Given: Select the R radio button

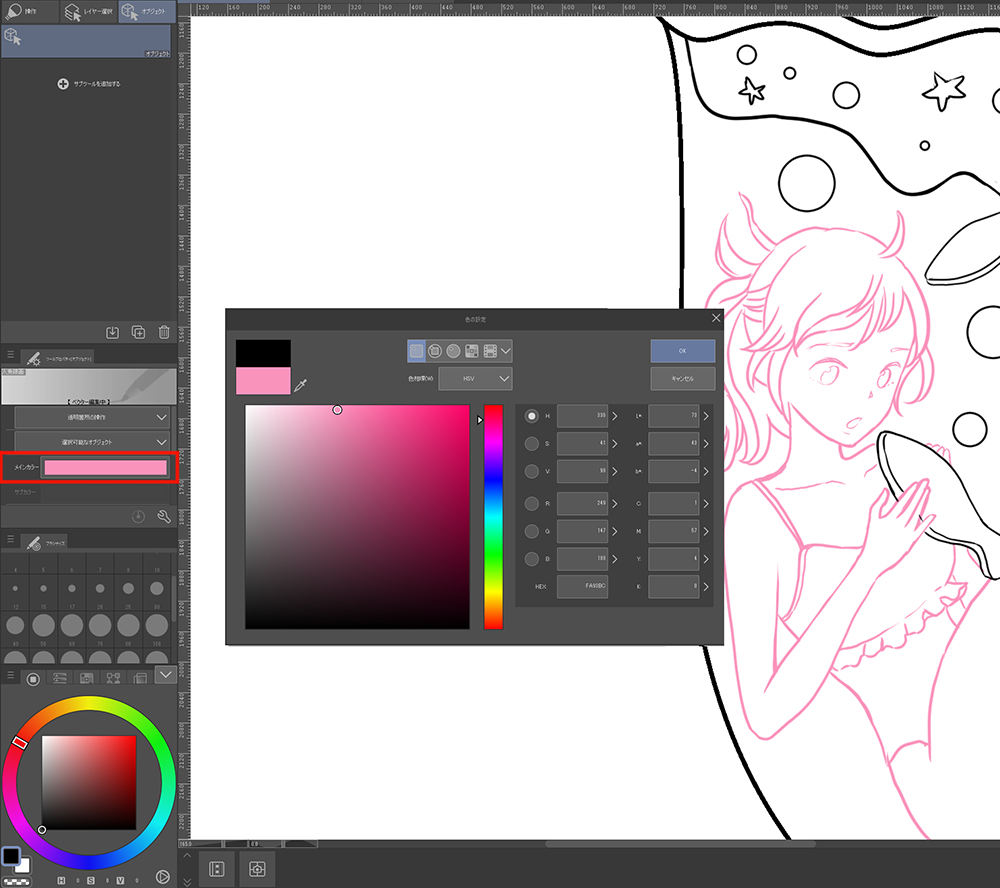Looking at the screenshot, I should pos(532,504).
